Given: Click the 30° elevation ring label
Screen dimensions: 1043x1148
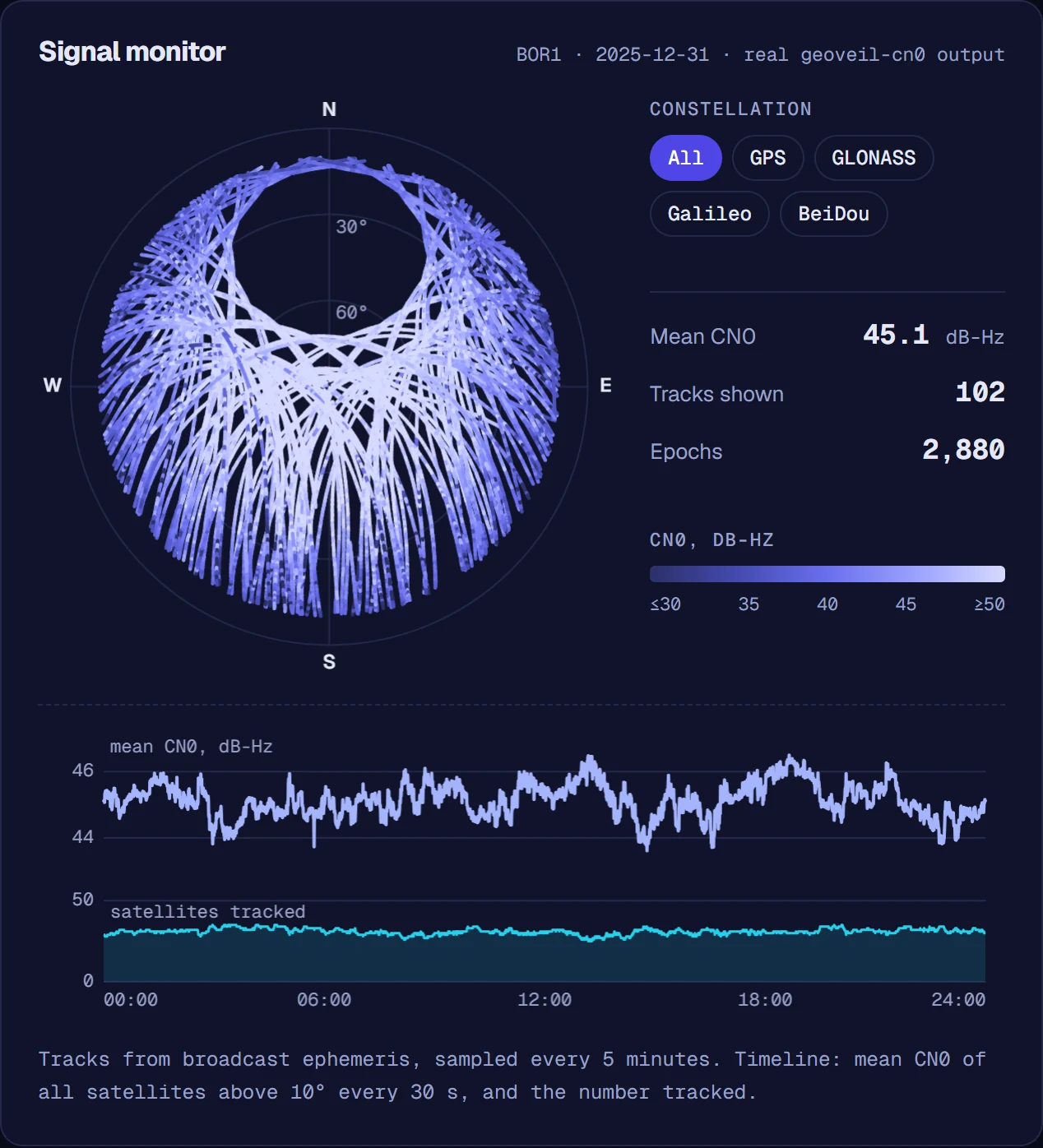Looking at the screenshot, I should 351,227.
